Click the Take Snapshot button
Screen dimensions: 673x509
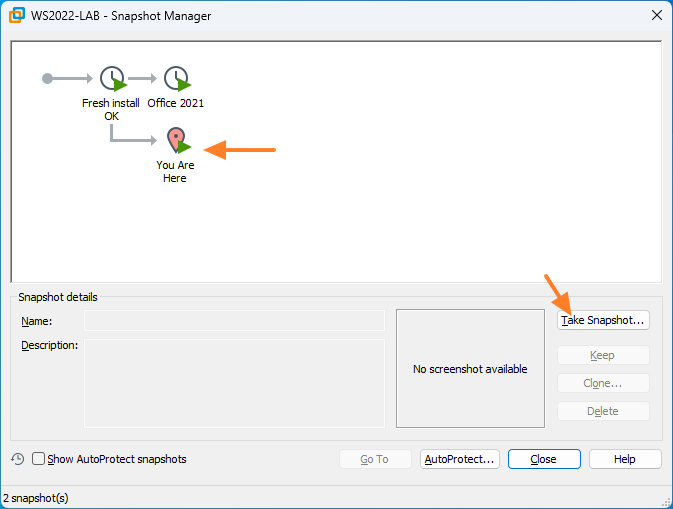tap(603, 320)
